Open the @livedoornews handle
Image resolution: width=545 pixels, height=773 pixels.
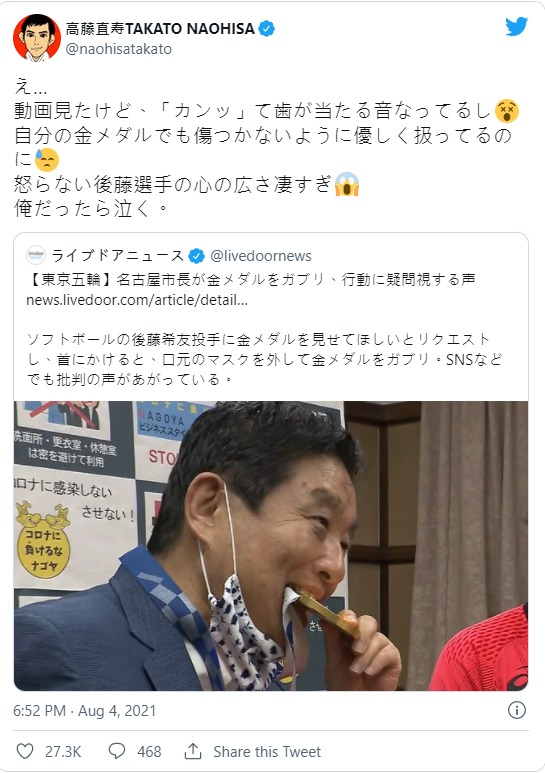coord(261,256)
